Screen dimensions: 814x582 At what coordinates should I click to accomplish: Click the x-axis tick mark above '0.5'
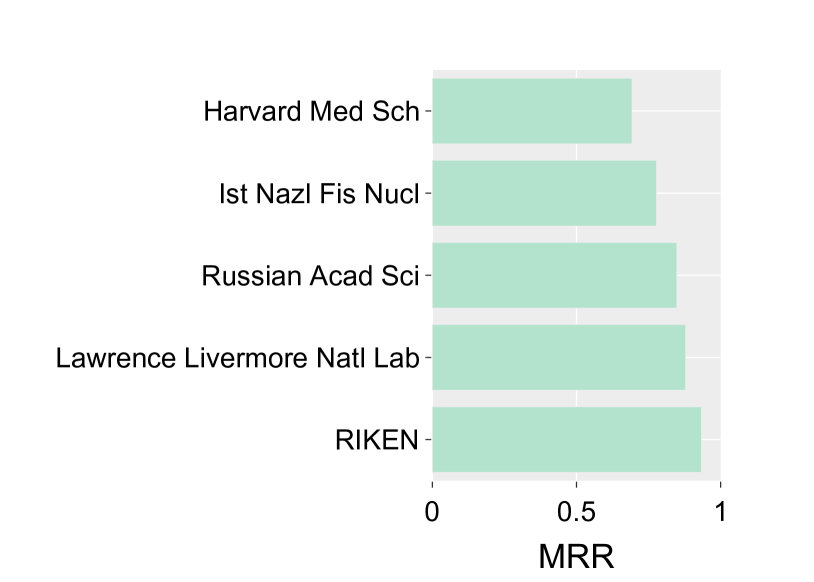[x=577, y=485]
